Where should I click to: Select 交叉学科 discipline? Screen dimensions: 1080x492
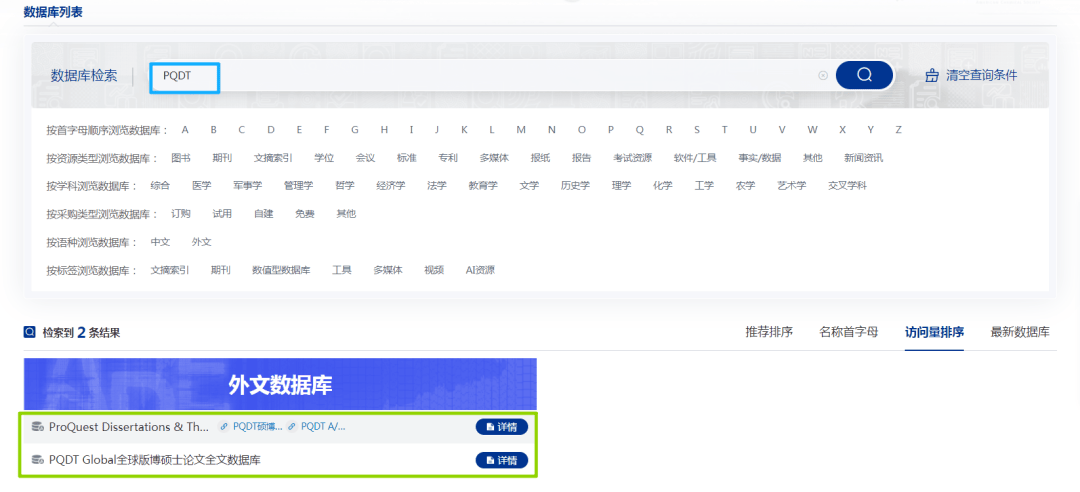(847, 185)
